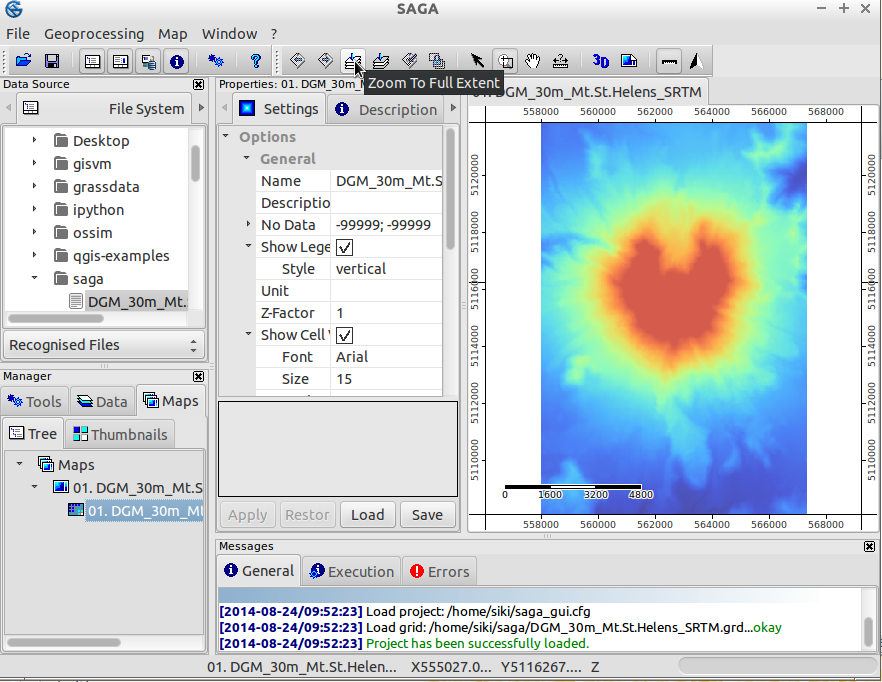Viewport: 882px width, 682px height.
Task: Uncheck the Show Cell Values checkbox
Action: [x=344, y=335]
